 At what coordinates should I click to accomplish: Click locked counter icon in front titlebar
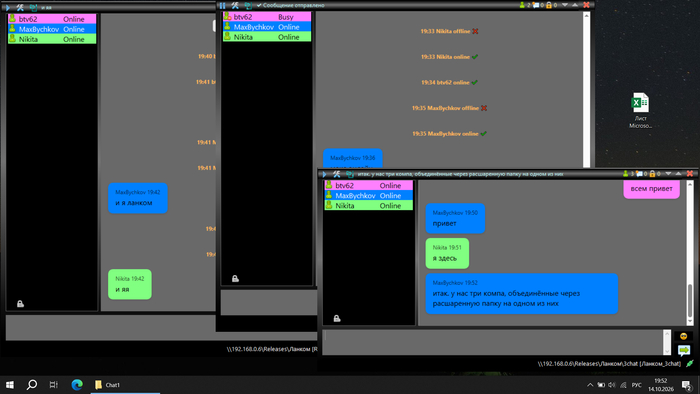[x=652, y=174]
